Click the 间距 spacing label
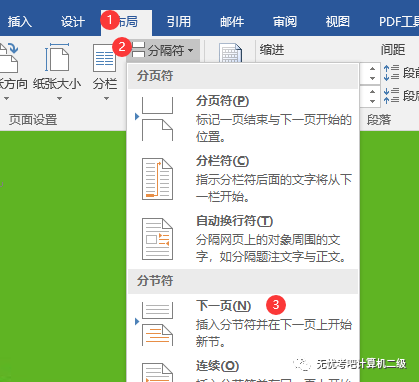Viewport: 419px width, 382px height. (x=393, y=50)
